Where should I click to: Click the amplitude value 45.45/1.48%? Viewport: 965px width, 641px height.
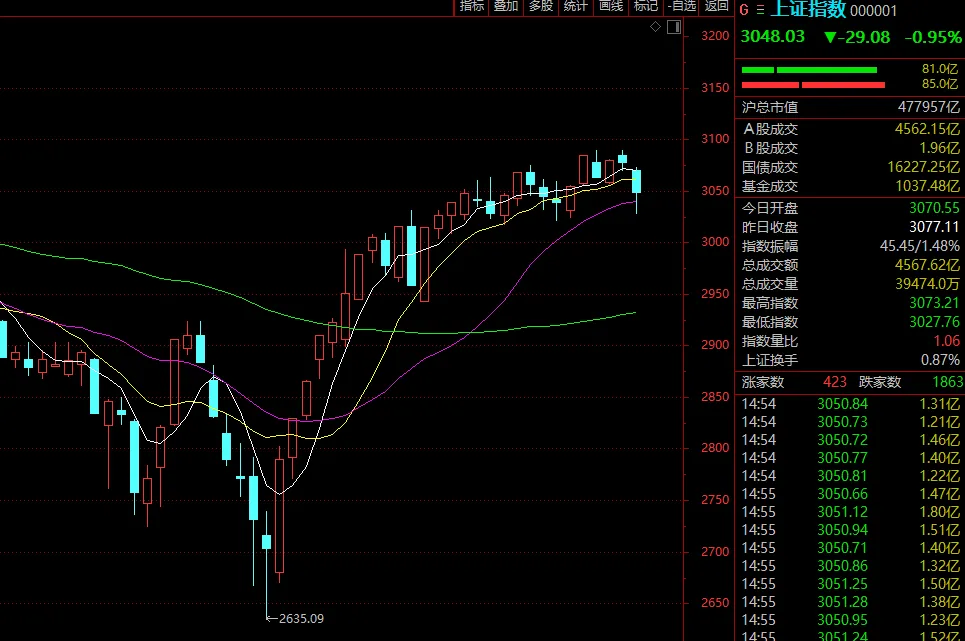point(919,246)
